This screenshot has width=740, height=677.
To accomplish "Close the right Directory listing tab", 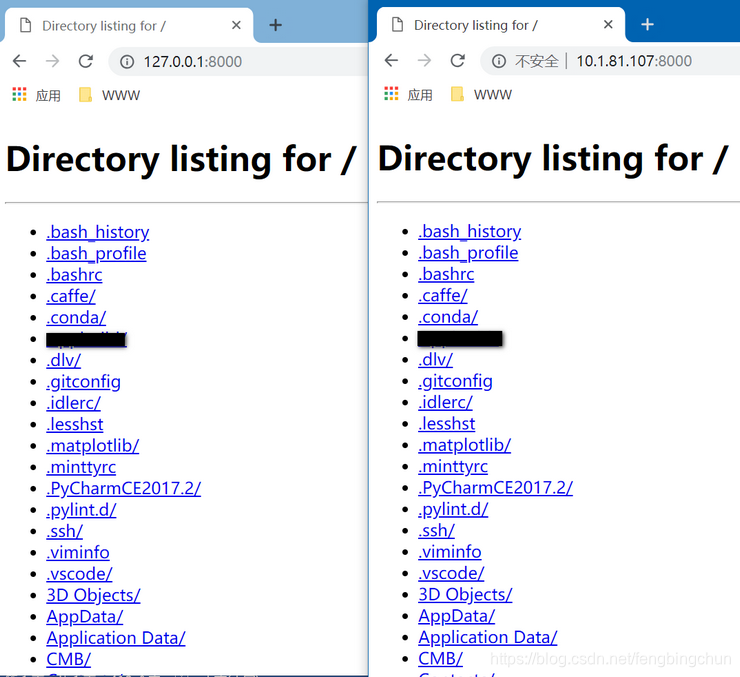I will [x=608, y=24].
